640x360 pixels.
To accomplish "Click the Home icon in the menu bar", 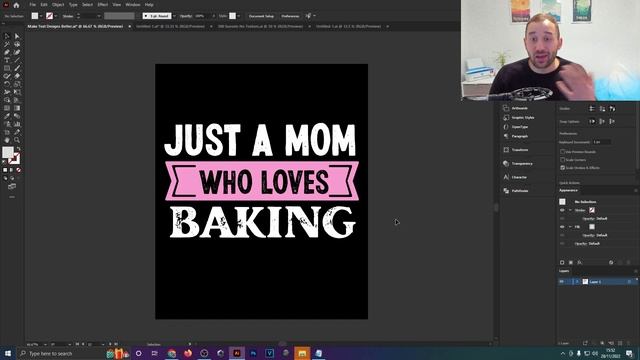I will pyautogui.click(x=16, y=5).
